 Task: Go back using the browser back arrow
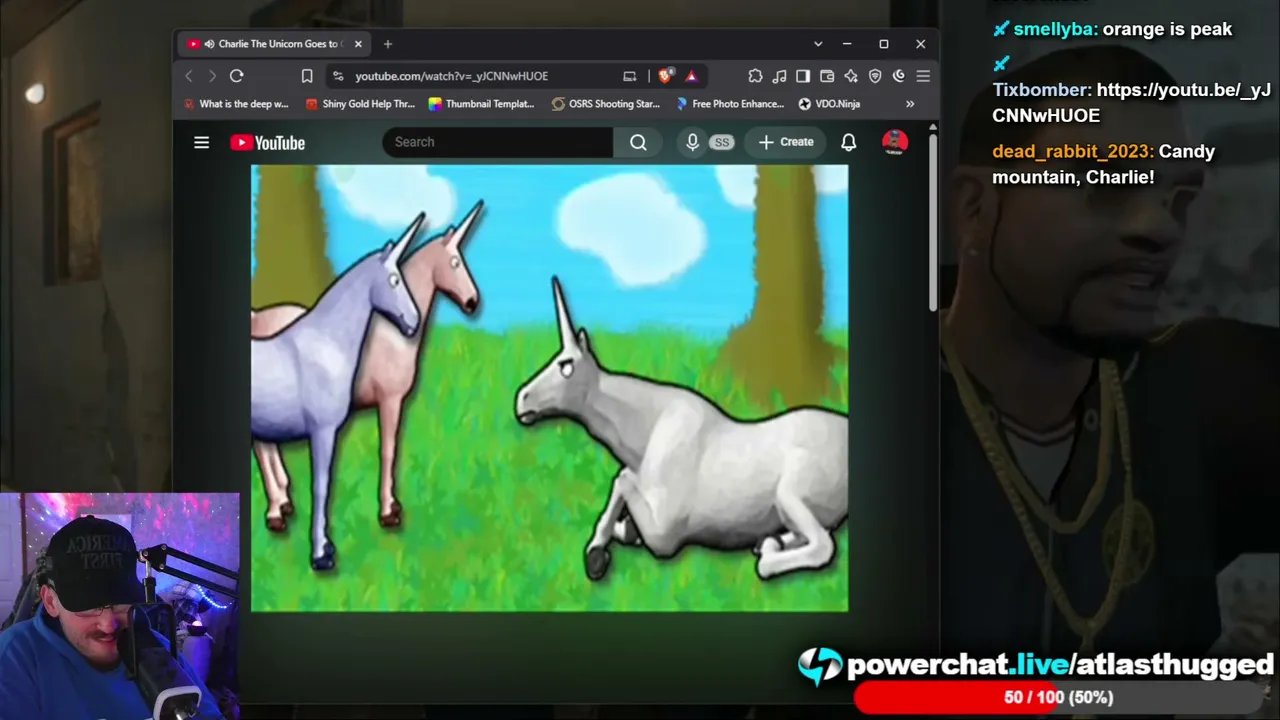(189, 76)
